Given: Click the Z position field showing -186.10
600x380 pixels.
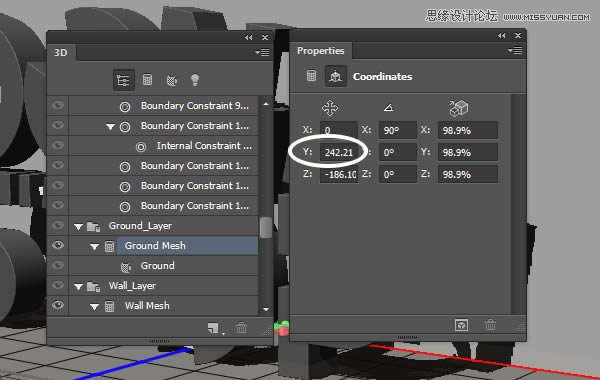Looking at the screenshot, I should tap(339, 174).
